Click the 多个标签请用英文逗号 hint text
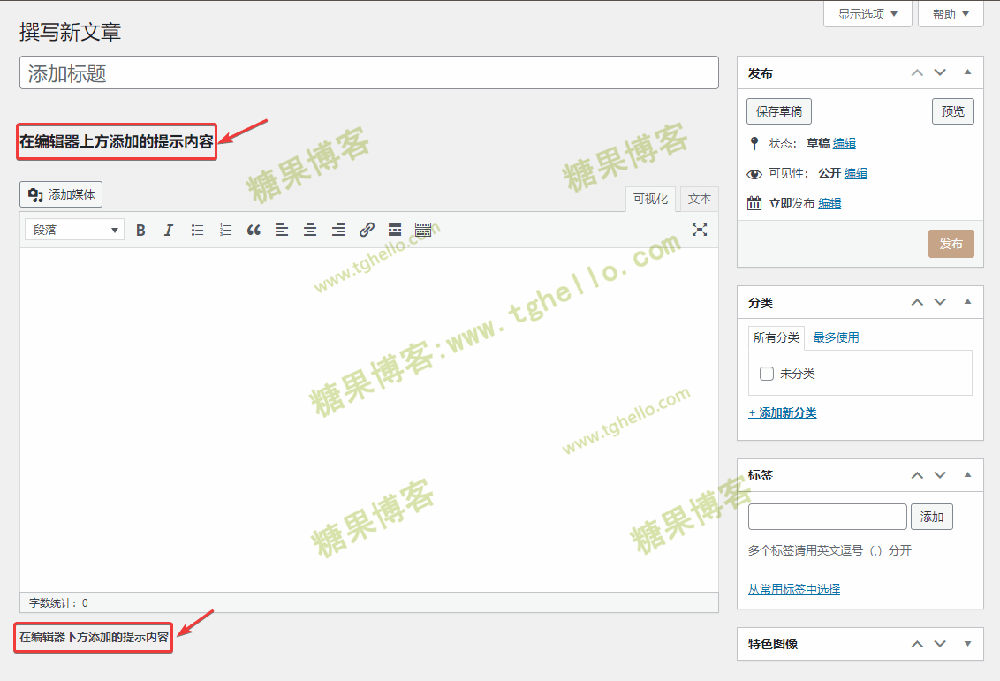Image resolution: width=1000 pixels, height=681 pixels. tap(830, 550)
